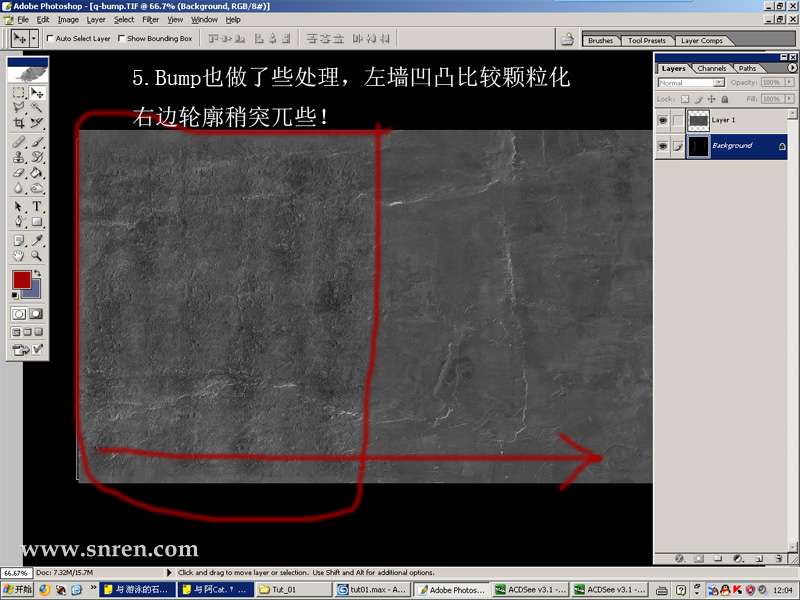Screen dimensions: 800x600
Task: Select the Brush tool
Action: (37, 142)
